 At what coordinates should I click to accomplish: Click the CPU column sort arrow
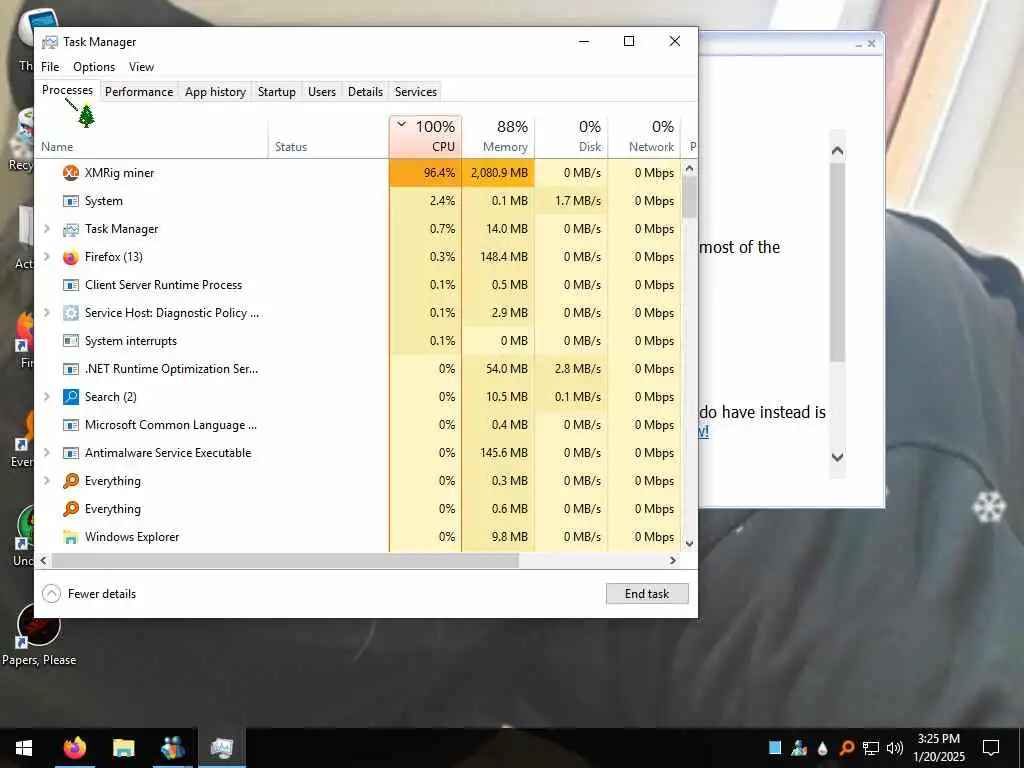click(x=402, y=124)
